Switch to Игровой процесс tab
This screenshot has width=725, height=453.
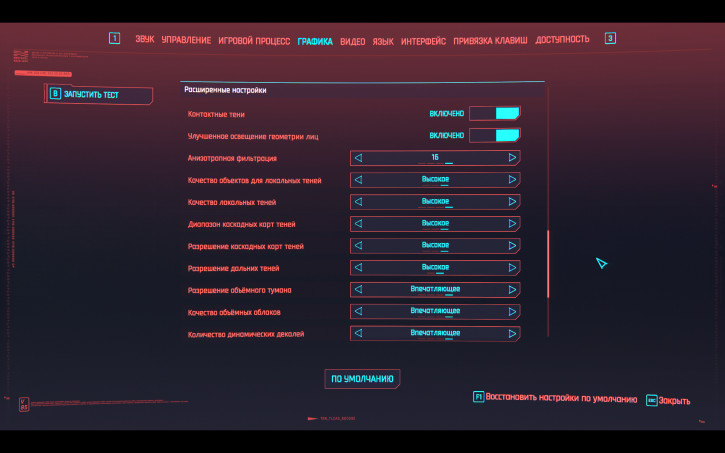[x=254, y=41]
